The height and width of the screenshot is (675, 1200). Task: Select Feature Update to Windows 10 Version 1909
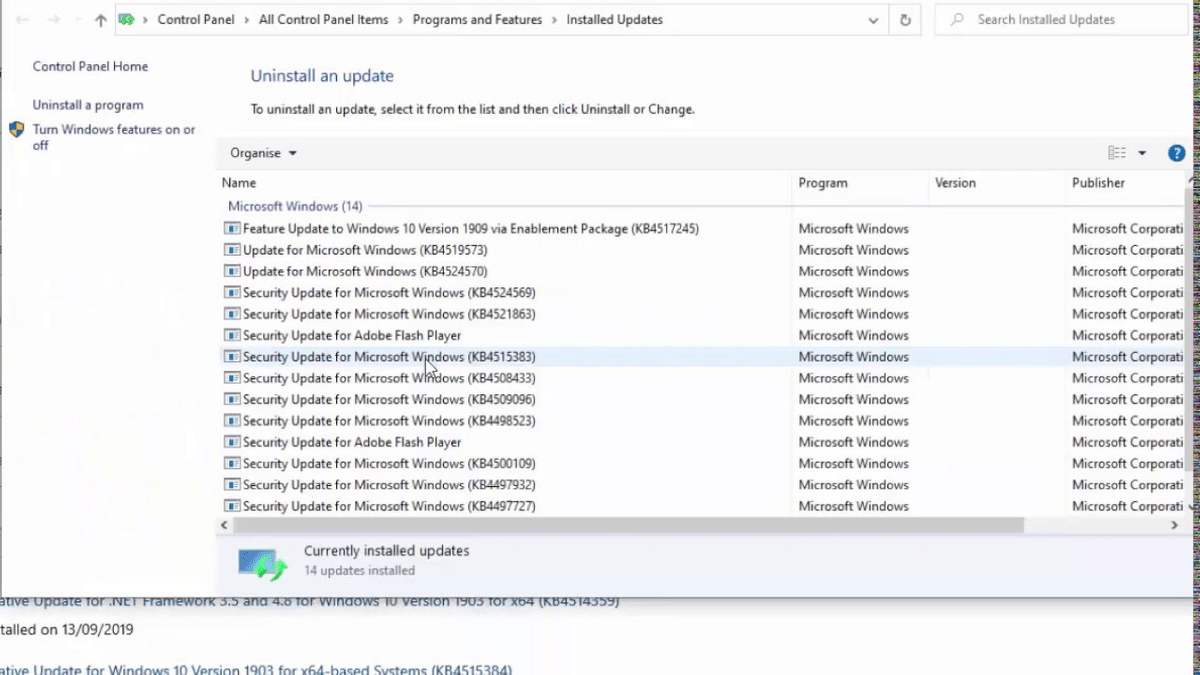(x=470, y=229)
